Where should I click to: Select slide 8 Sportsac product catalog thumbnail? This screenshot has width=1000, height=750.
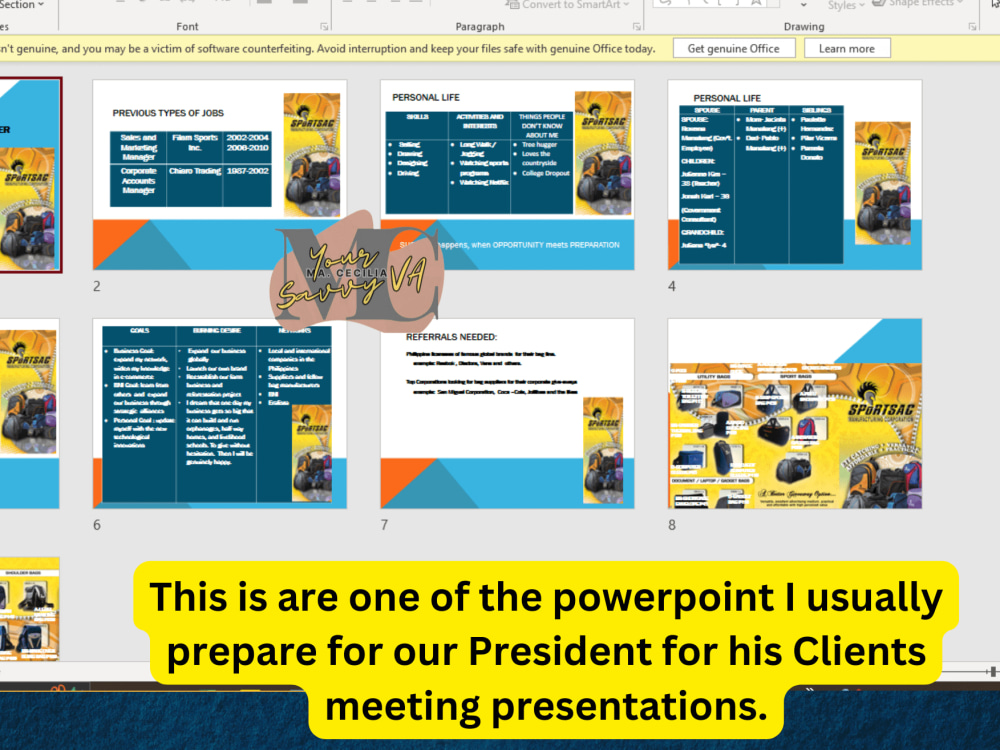tap(795, 413)
